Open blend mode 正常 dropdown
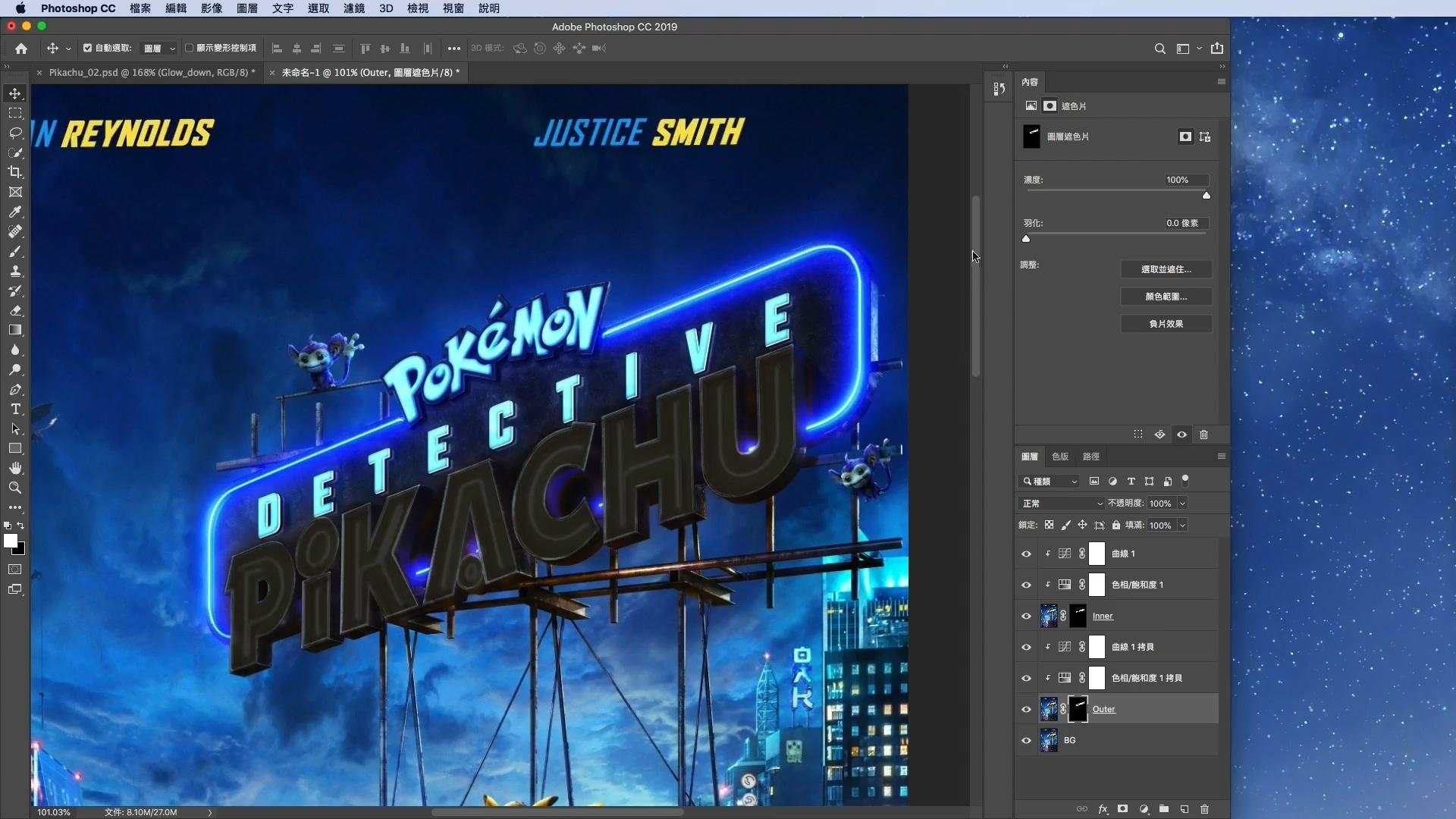1456x819 pixels. pyautogui.click(x=1062, y=504)
